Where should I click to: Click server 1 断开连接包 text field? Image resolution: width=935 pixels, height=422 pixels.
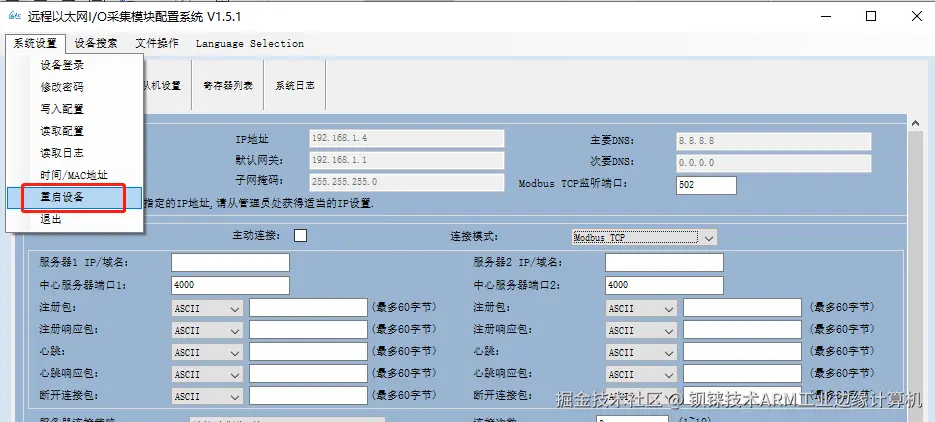tap(308, 396)
